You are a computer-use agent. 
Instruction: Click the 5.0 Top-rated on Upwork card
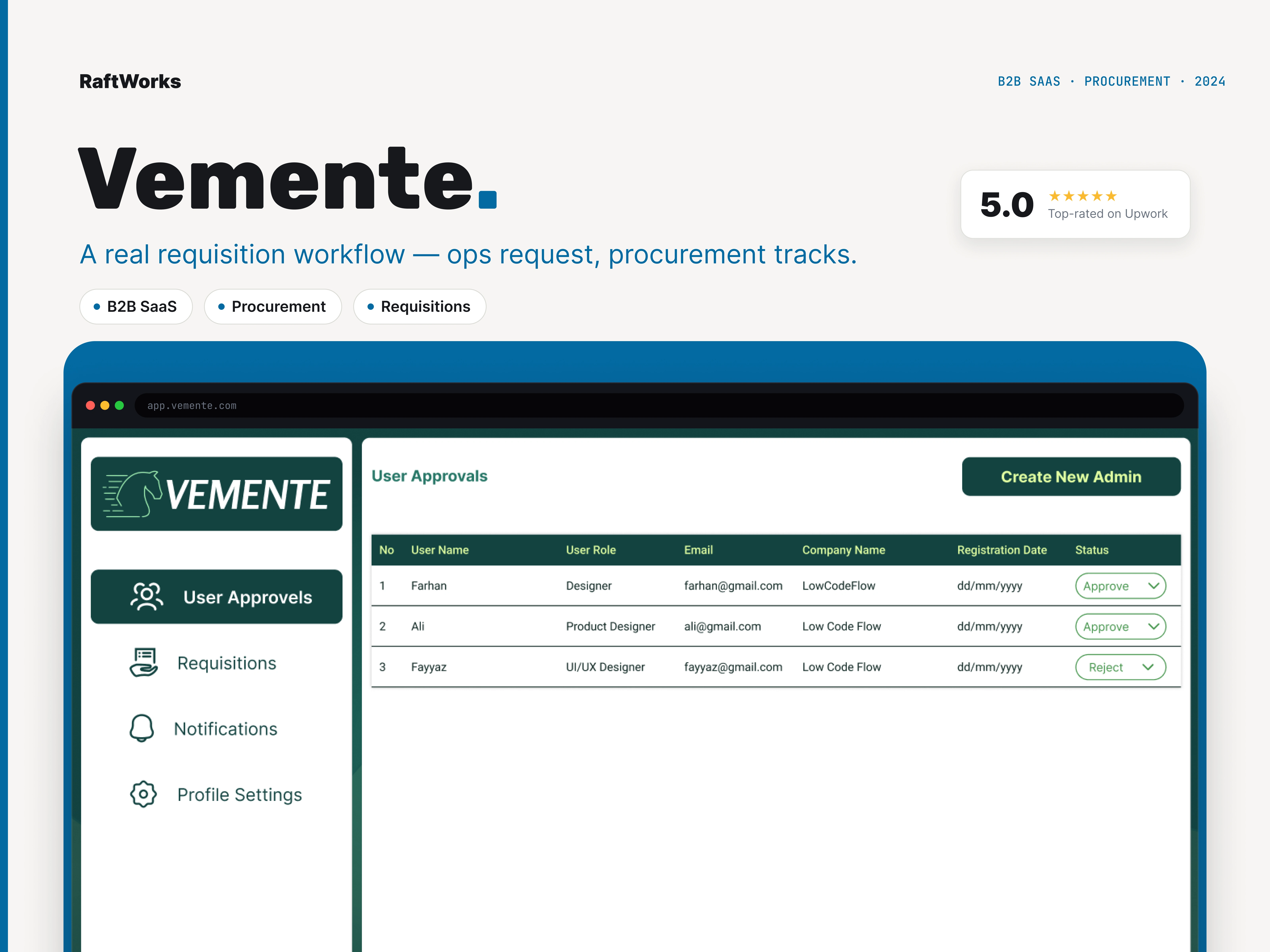tap(1075, 204)
